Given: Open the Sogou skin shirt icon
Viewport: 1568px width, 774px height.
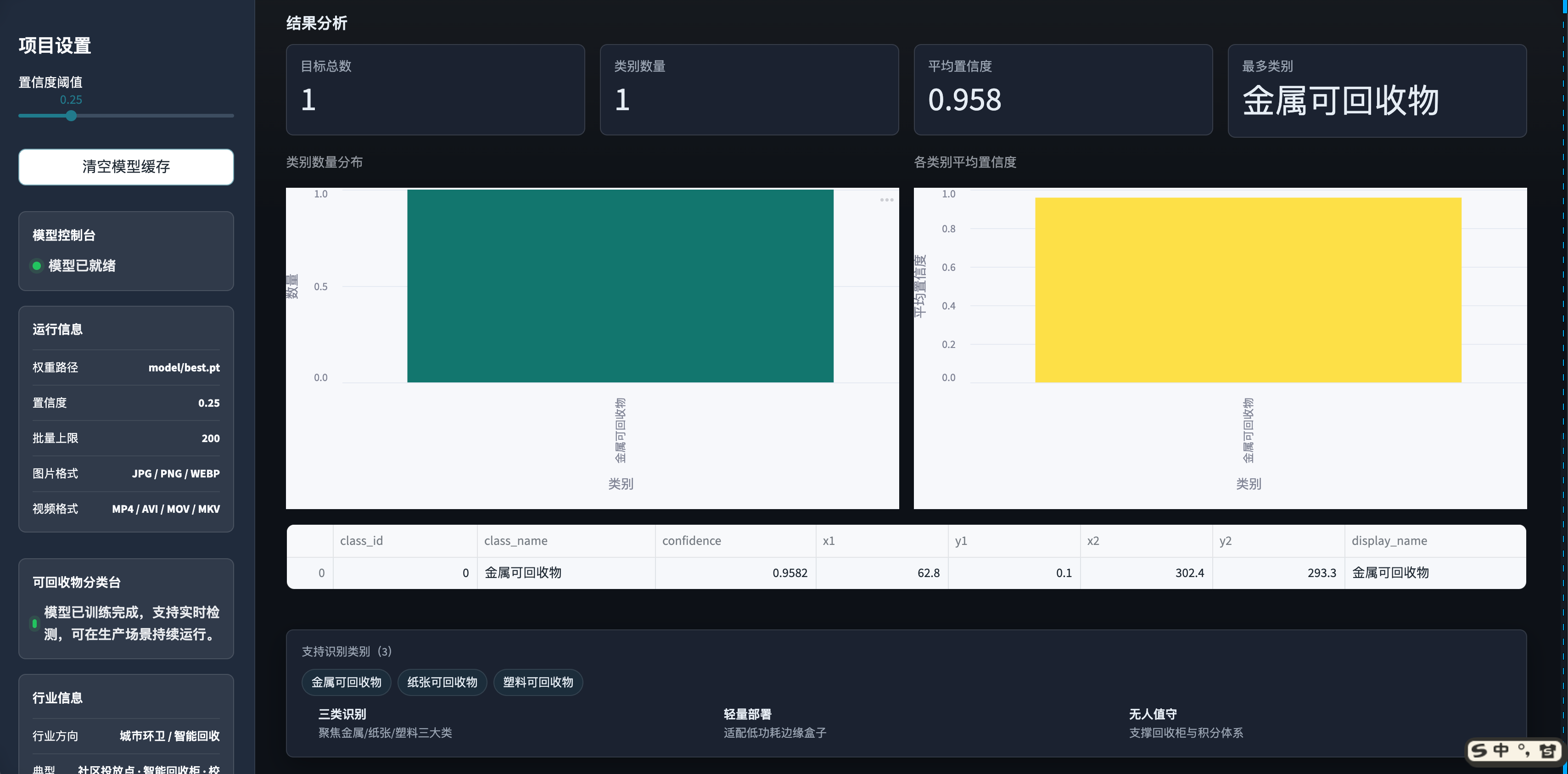Looking at the screenshot, I should click(x=1547, y=751).
